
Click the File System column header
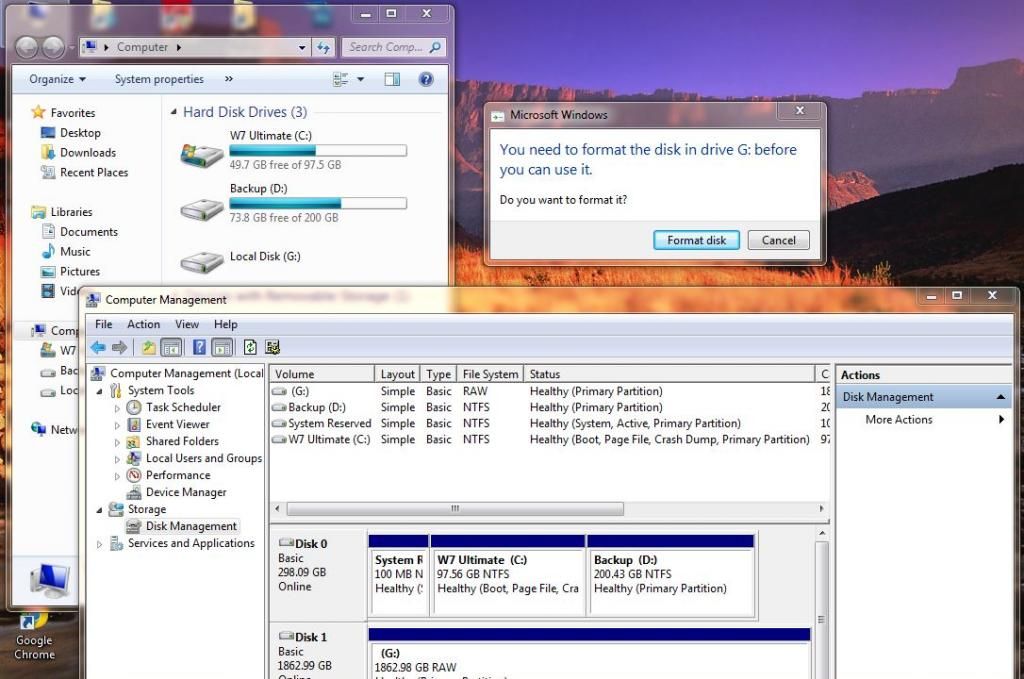tap(490, 374)
